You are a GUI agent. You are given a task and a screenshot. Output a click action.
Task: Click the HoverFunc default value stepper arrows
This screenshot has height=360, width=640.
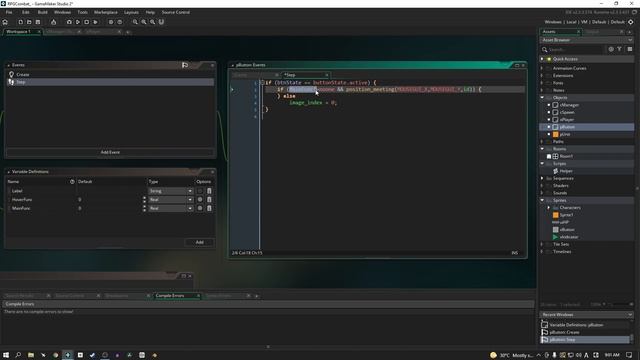144,200
